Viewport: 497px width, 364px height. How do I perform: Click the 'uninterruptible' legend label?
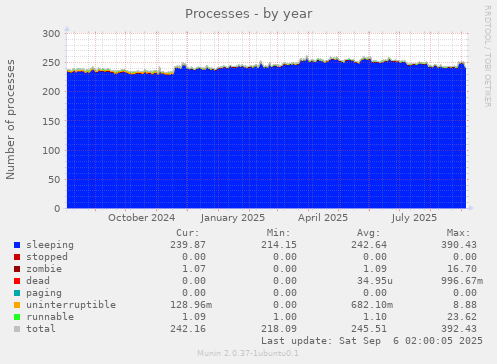(71, 305)
